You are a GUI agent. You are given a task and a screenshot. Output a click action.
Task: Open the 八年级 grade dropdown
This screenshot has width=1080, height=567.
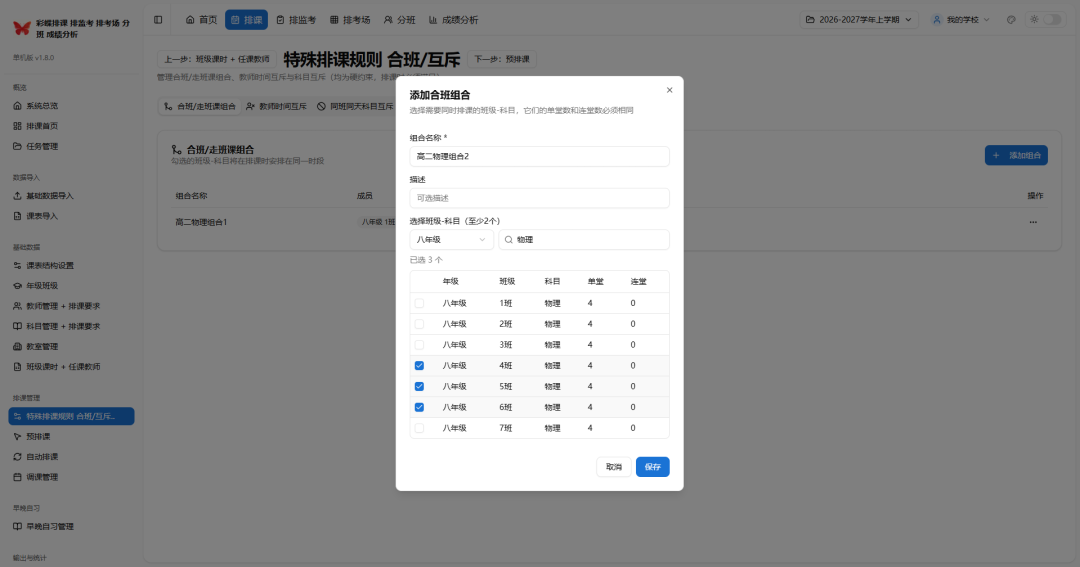point(451,240)
